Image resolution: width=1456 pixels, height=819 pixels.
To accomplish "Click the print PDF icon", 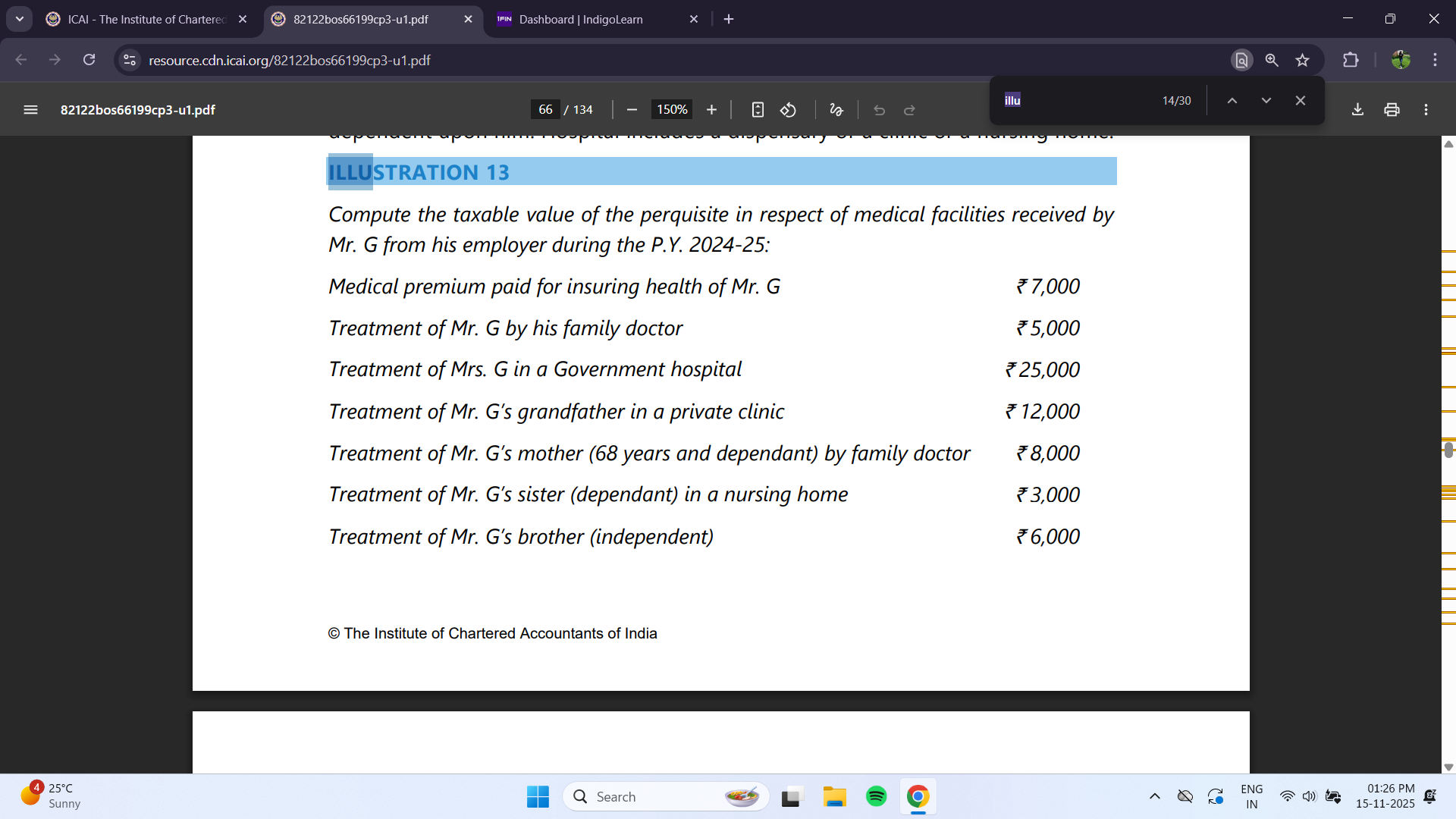I will (1392, 110).
